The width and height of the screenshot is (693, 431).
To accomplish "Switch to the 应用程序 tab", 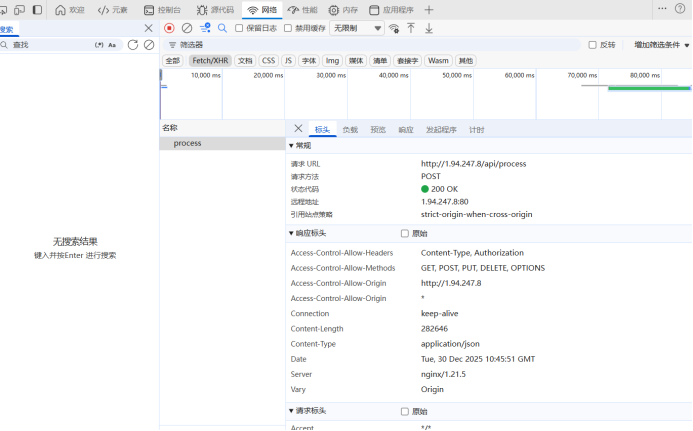I will [392, 10].
